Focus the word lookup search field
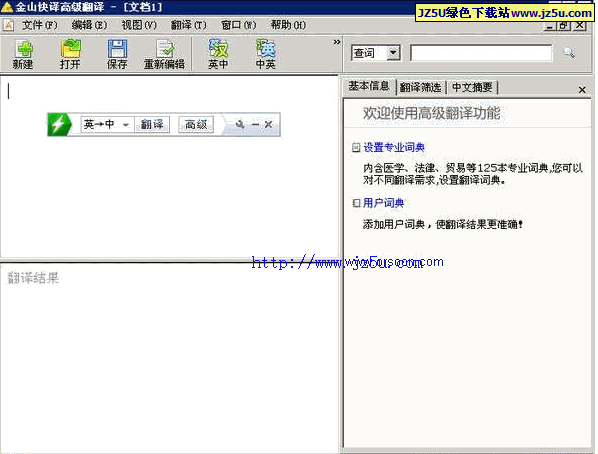The width and height of the screenshot is (598, 454). coord(481,53)
